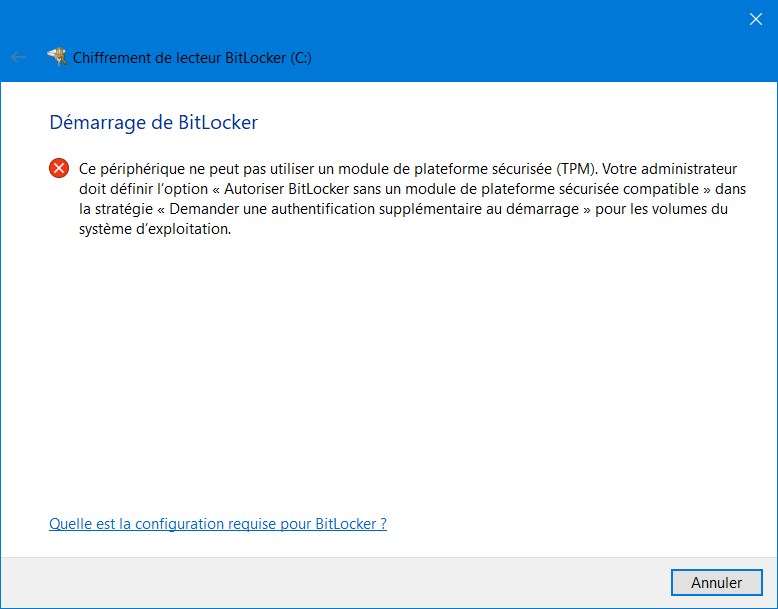
Task: Go back using the back arrow
Action: [x=18, y=57]
